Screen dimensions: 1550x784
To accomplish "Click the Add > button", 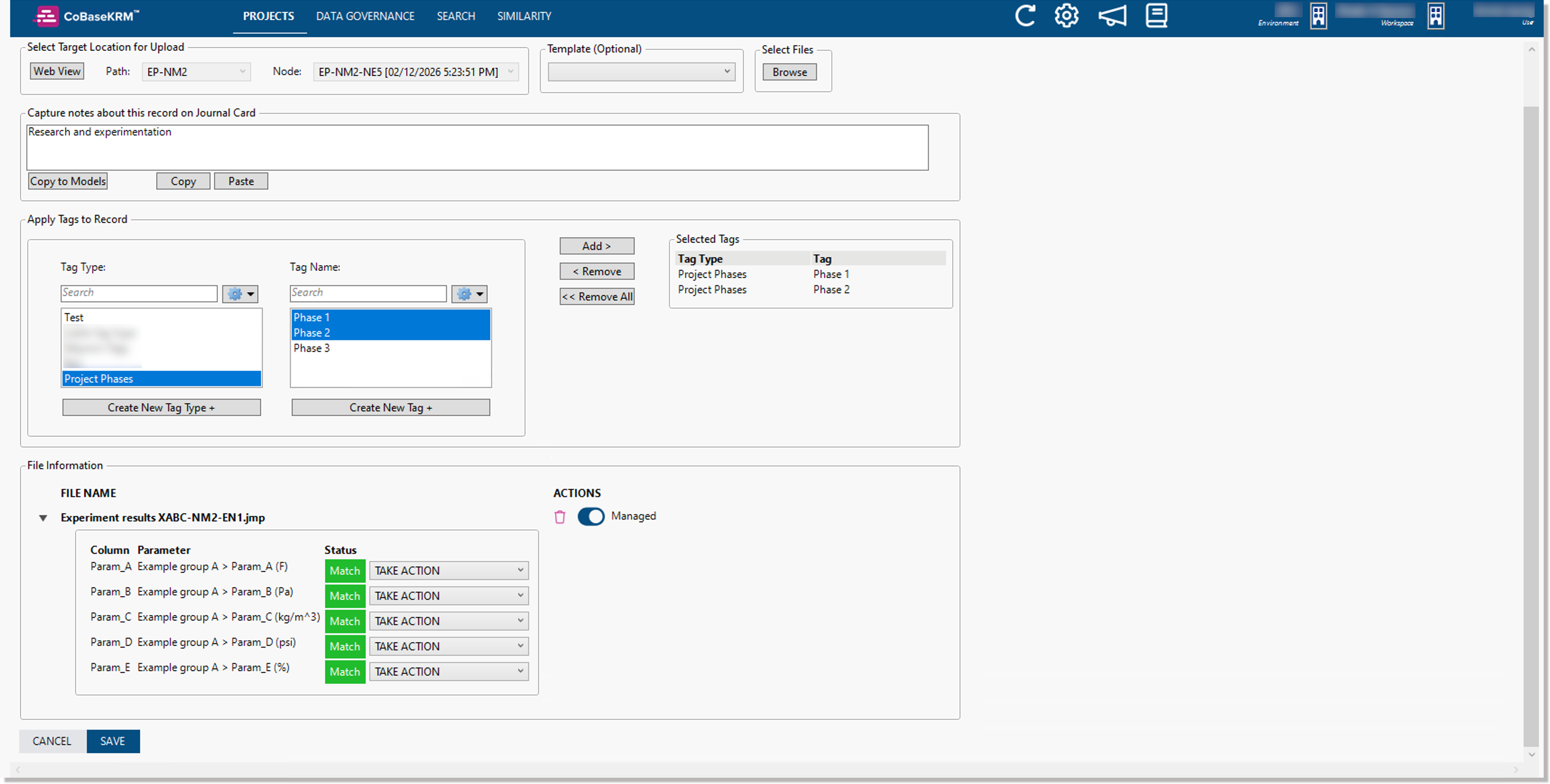I will 596,246.
